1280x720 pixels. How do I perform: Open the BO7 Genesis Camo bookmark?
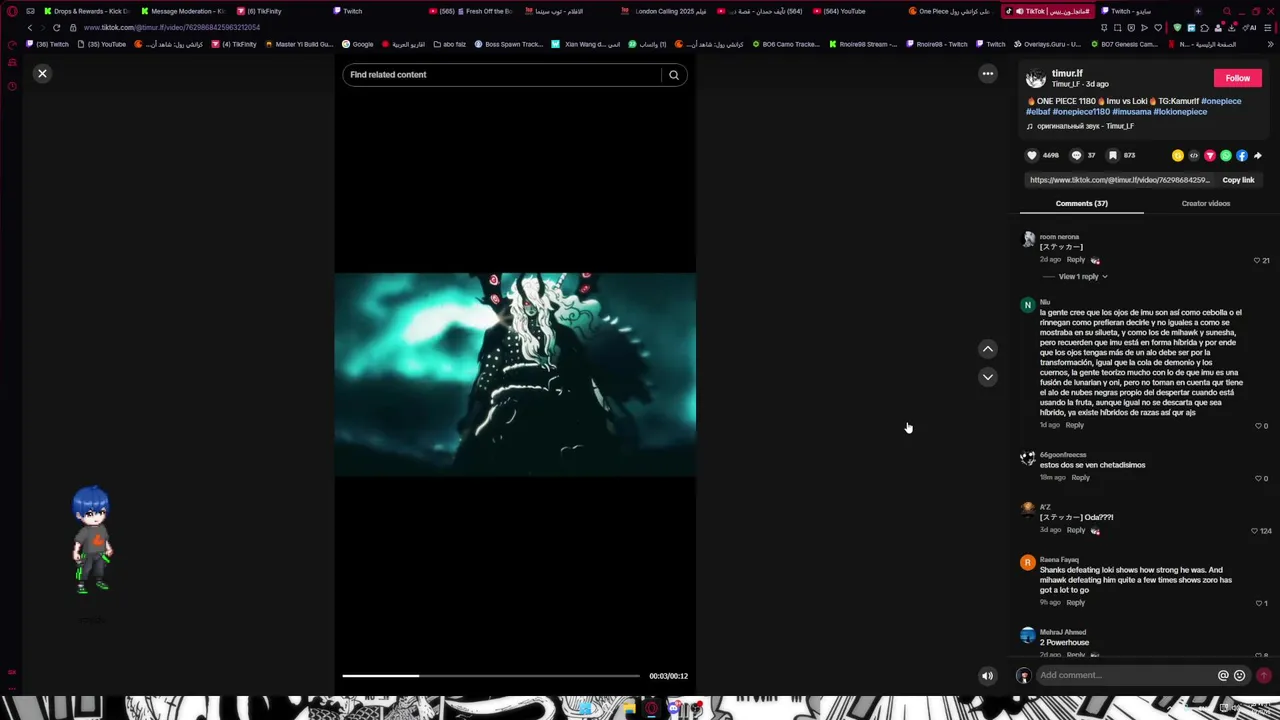[1124, 44]
